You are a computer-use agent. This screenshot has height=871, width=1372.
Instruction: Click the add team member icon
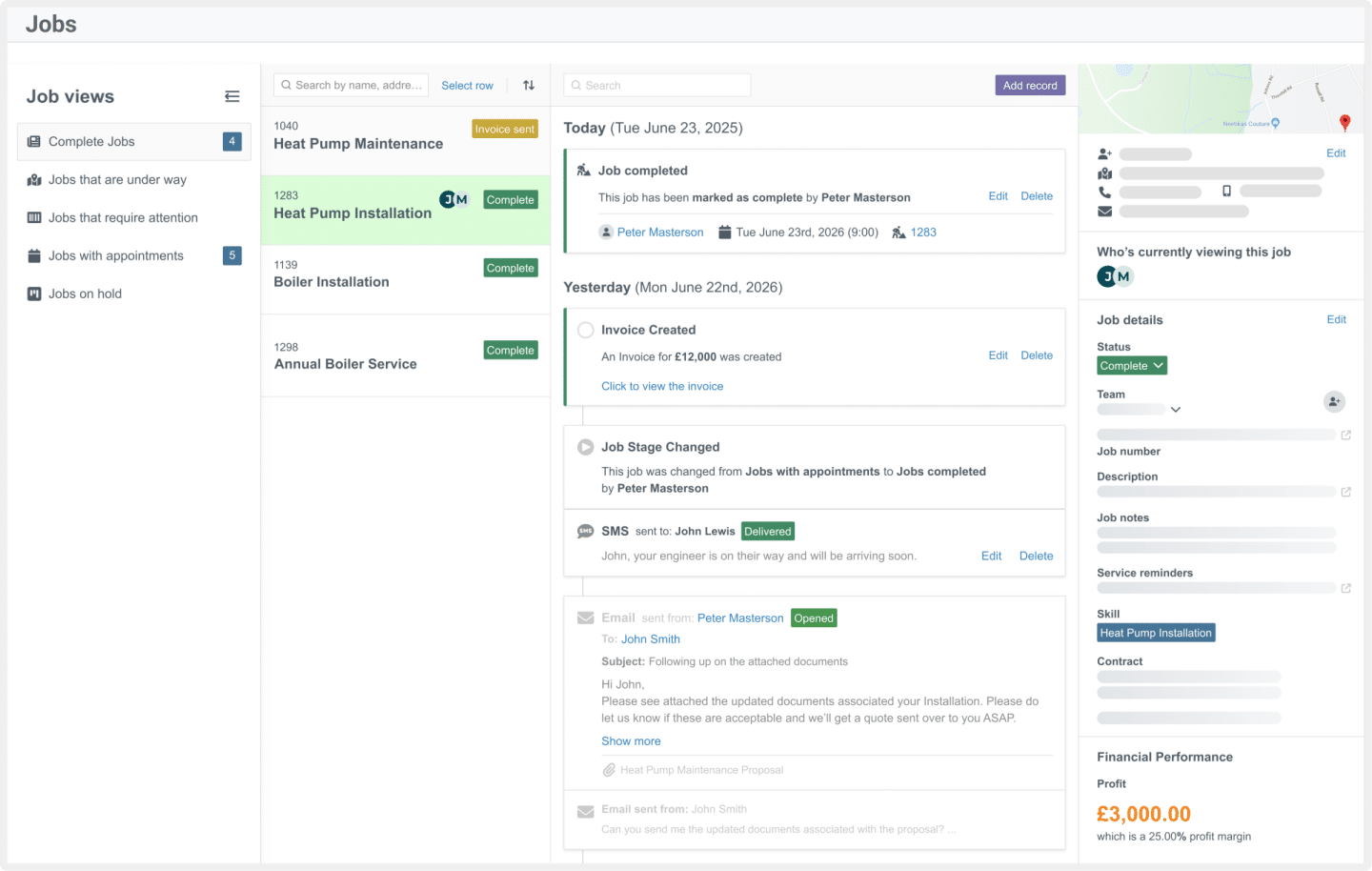(x=1334, y=401)
